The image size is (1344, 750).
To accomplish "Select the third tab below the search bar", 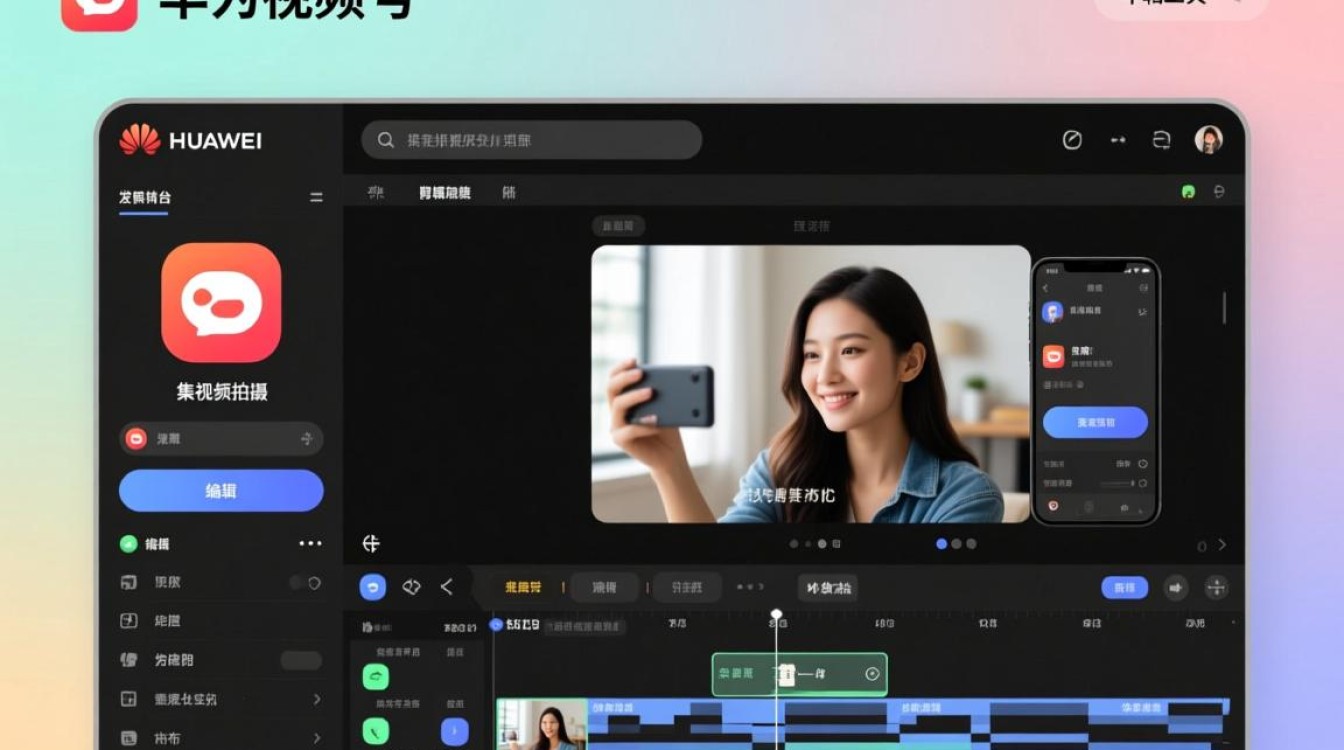I will pyautogui.click(x=509, y=192).
